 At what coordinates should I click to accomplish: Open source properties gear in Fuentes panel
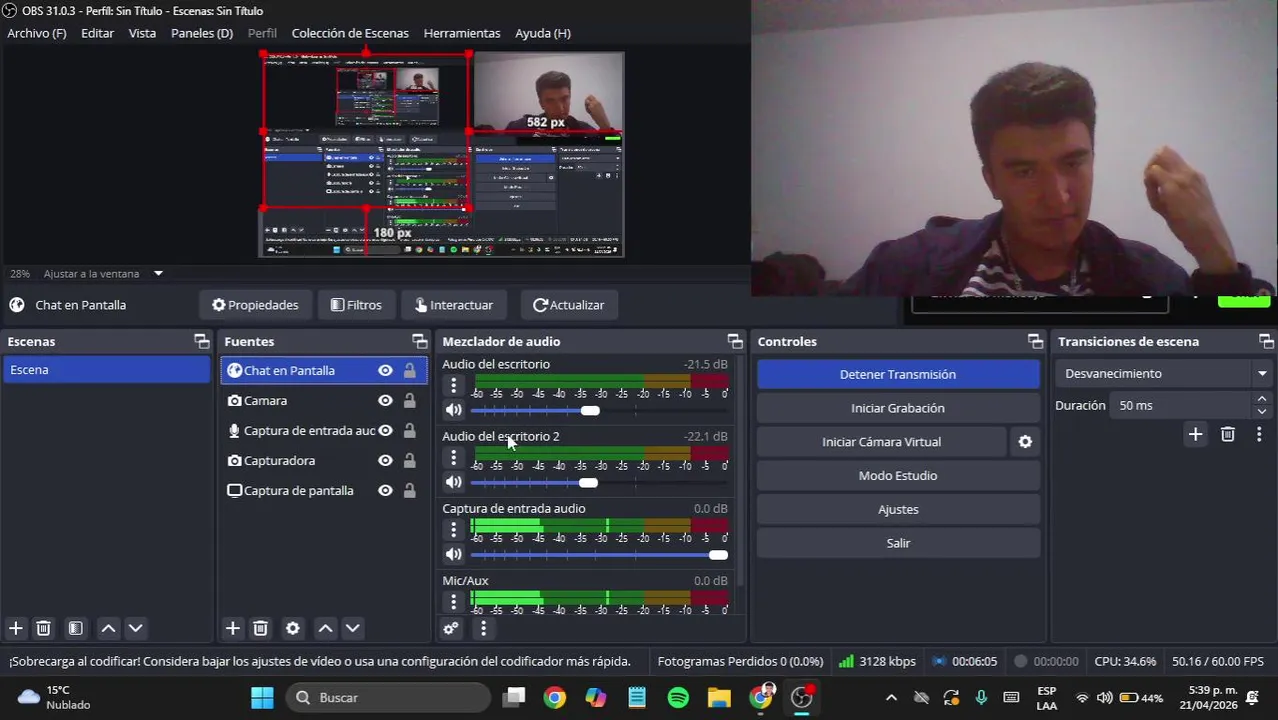coord(293,628)
